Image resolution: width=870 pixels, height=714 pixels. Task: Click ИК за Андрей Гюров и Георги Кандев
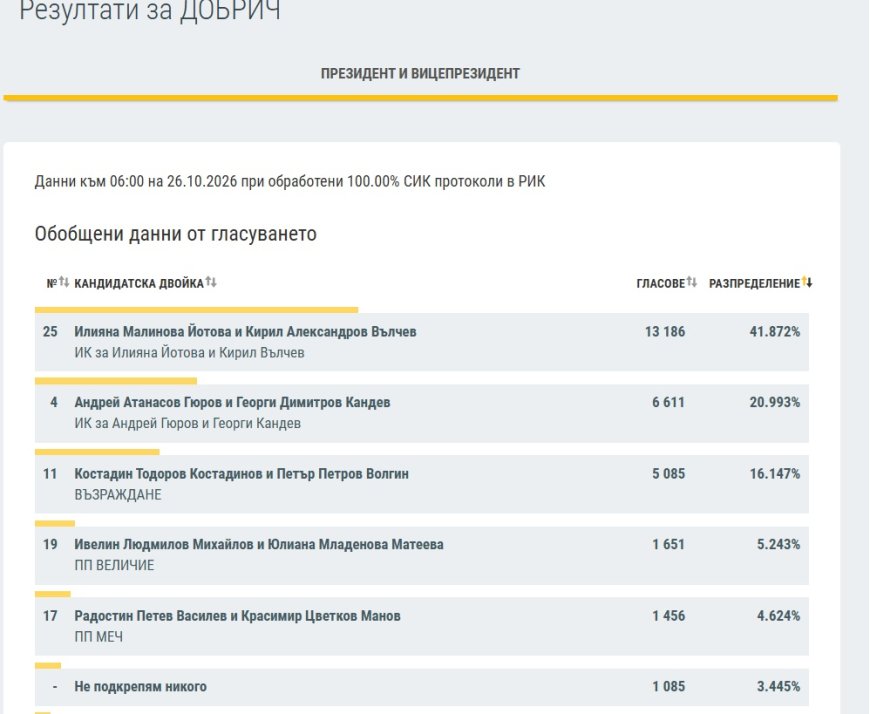[x=188, y=423]
